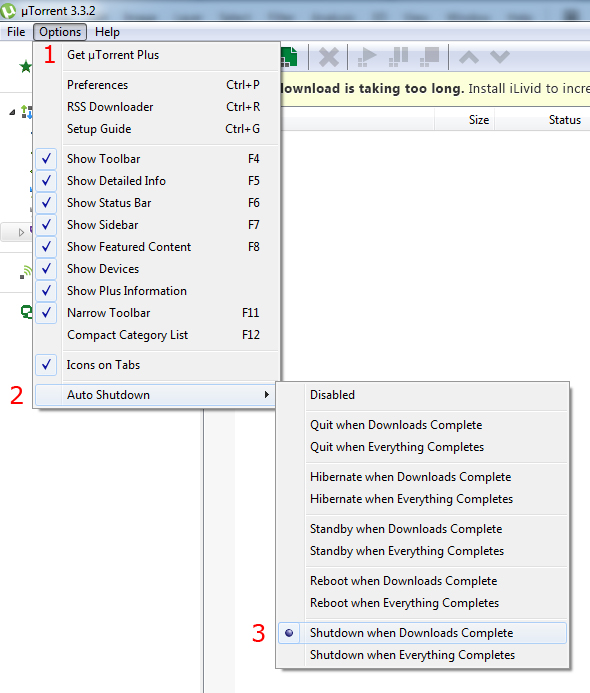Viewport: 590px width, 693px height.
Task: Uncheck Show Devices
Action: click(157, 269)
